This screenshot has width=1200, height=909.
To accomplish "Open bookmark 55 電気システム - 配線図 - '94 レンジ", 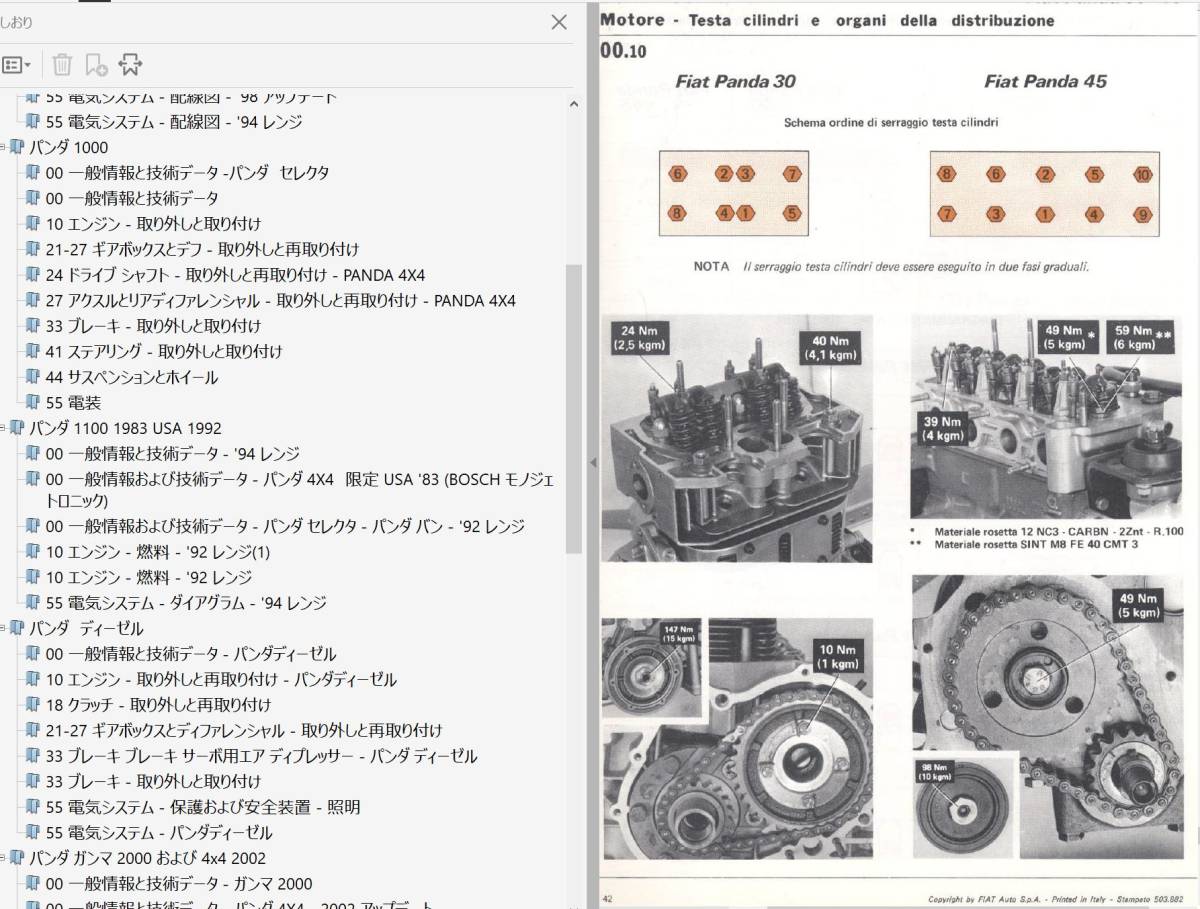I will 174,122.
